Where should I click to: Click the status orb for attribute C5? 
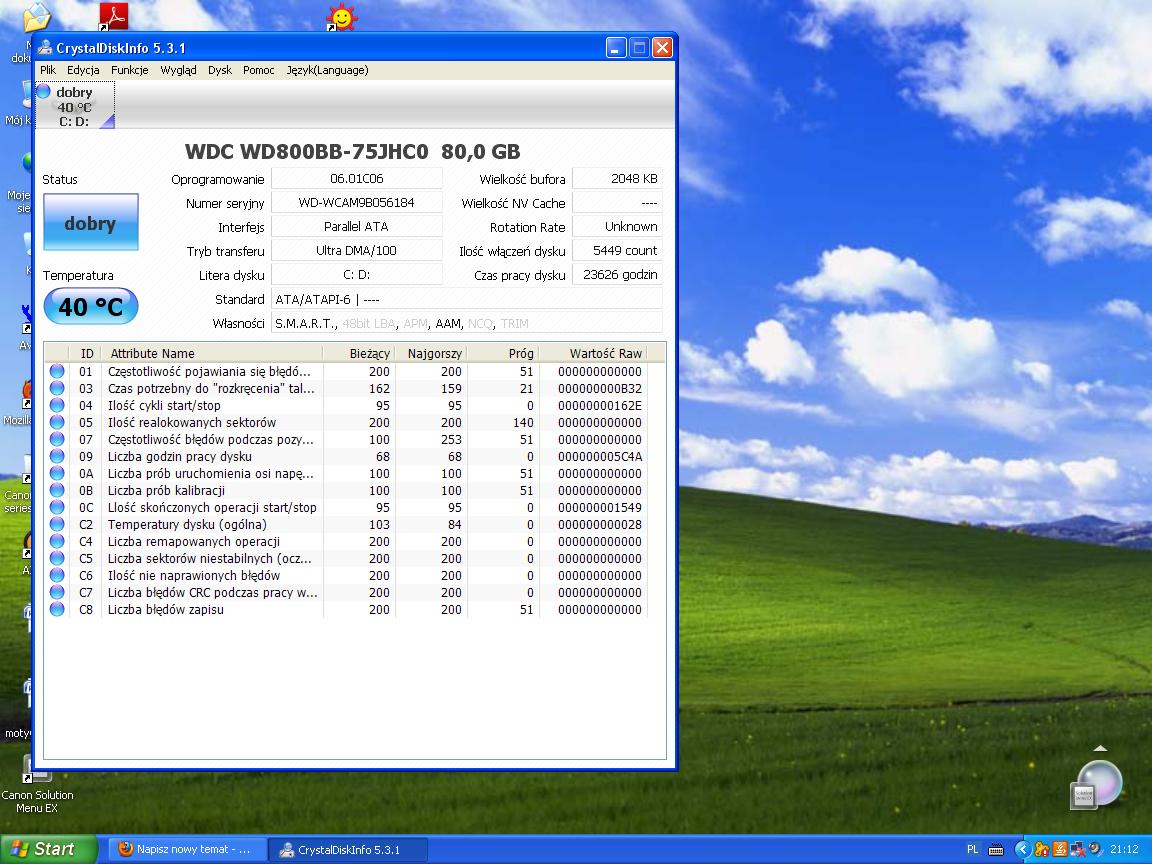[57, 558]
